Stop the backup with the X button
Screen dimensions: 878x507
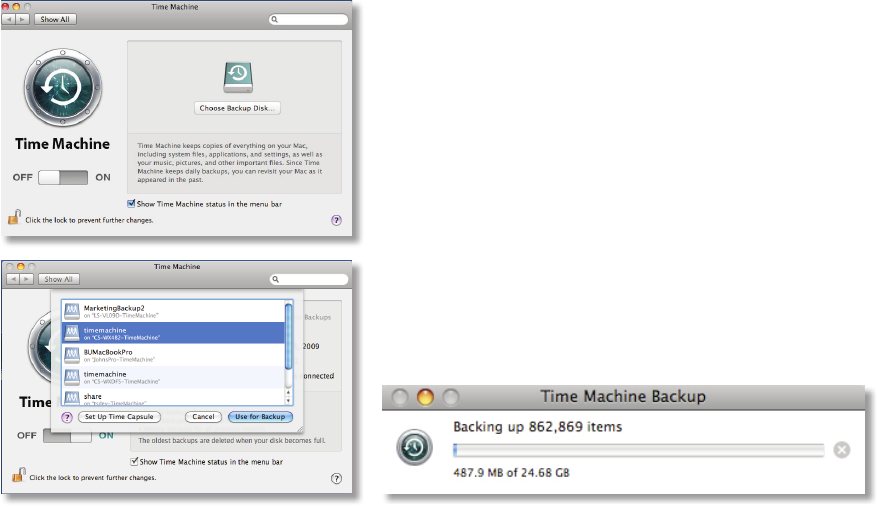[842, 450]
